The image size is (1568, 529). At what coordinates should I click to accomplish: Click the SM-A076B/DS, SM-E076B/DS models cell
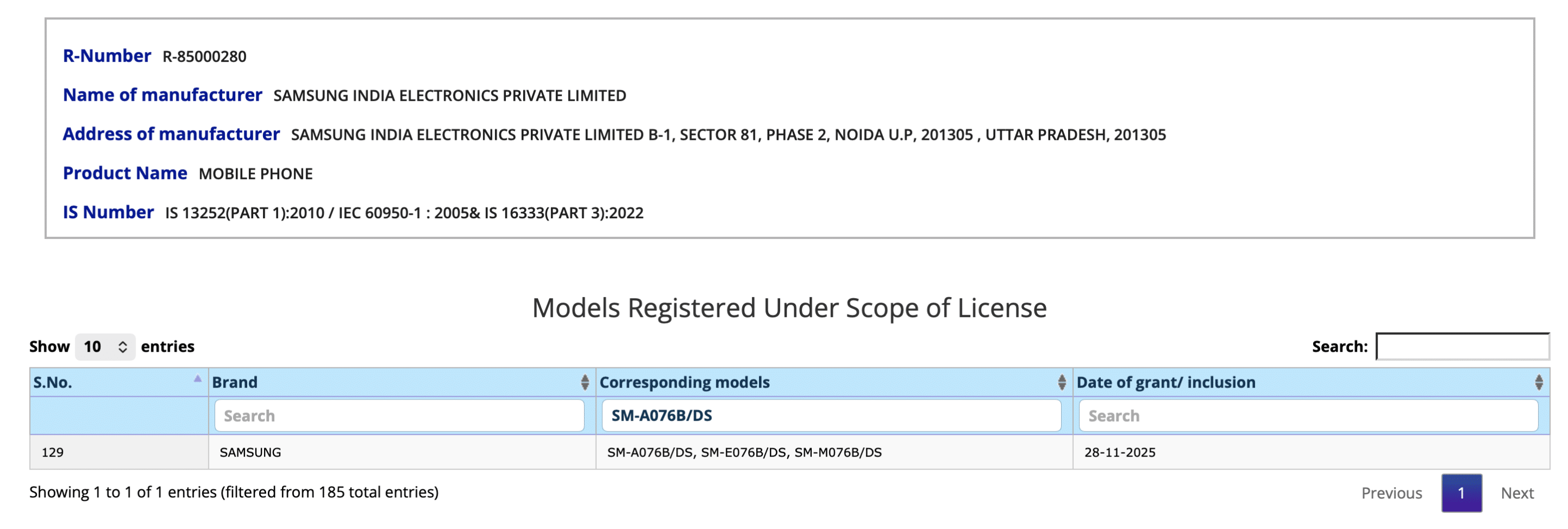744,452
